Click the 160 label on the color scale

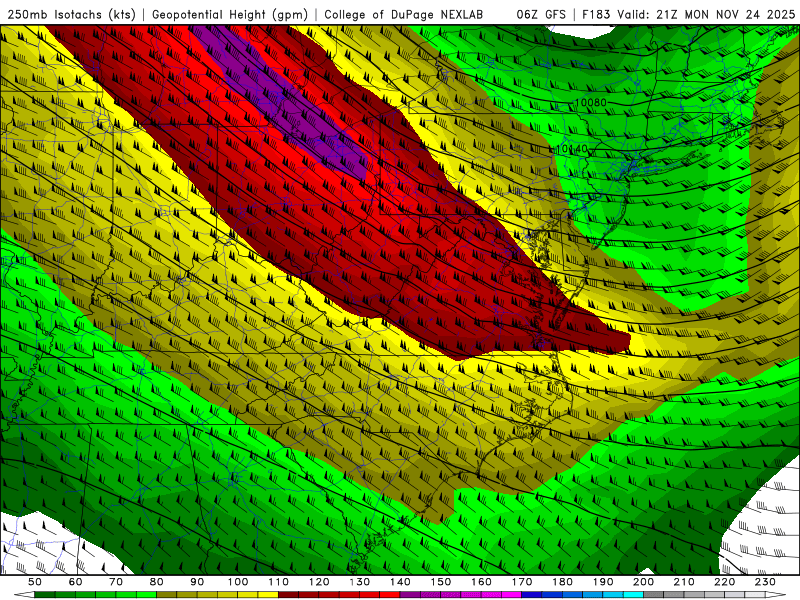[x=481, y=582]
